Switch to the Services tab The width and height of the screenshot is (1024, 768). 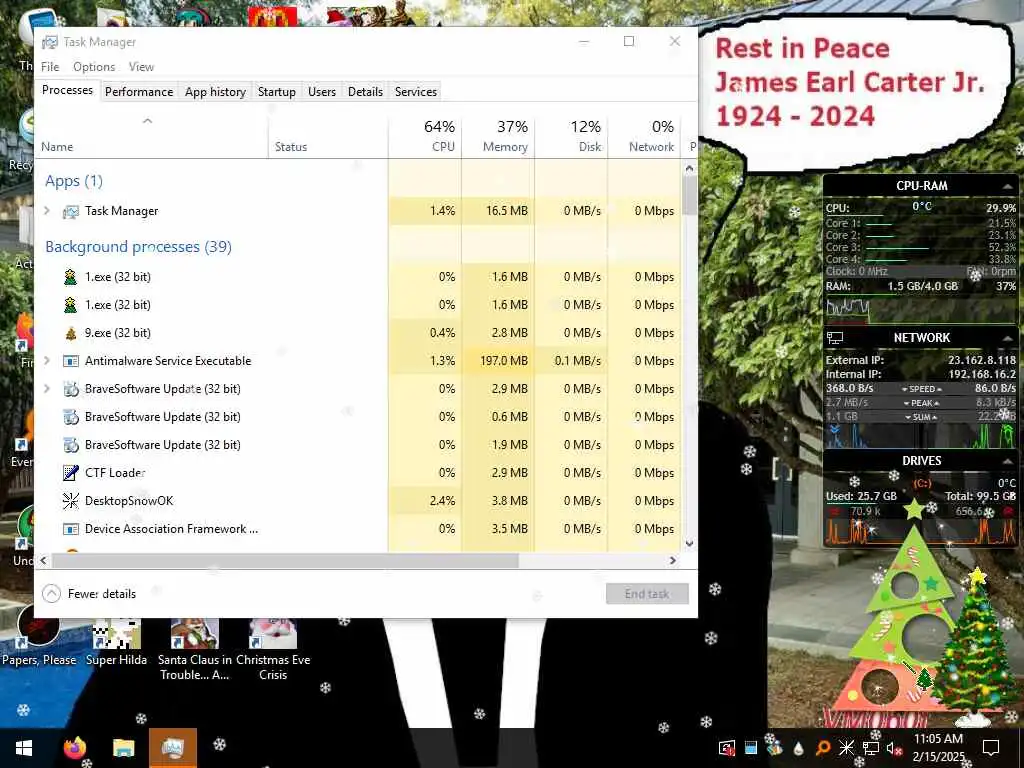click(x=416, y=92)
